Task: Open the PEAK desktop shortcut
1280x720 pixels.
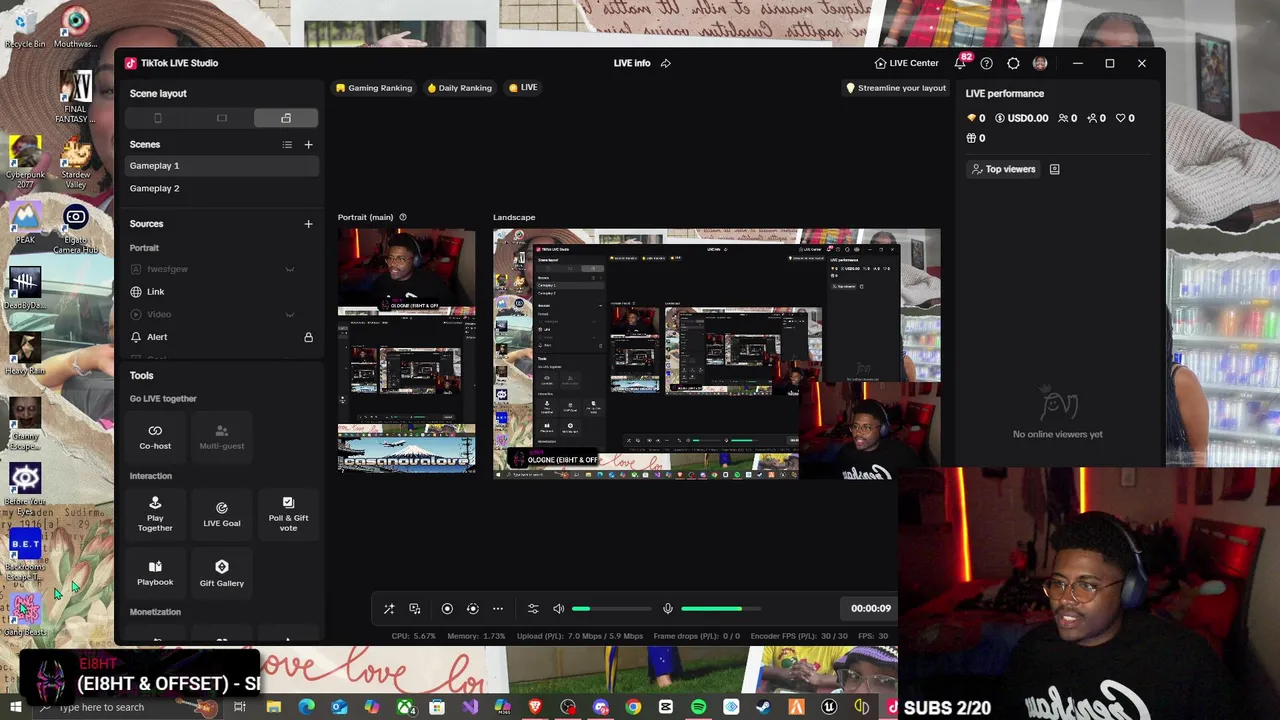Action: 25,222
